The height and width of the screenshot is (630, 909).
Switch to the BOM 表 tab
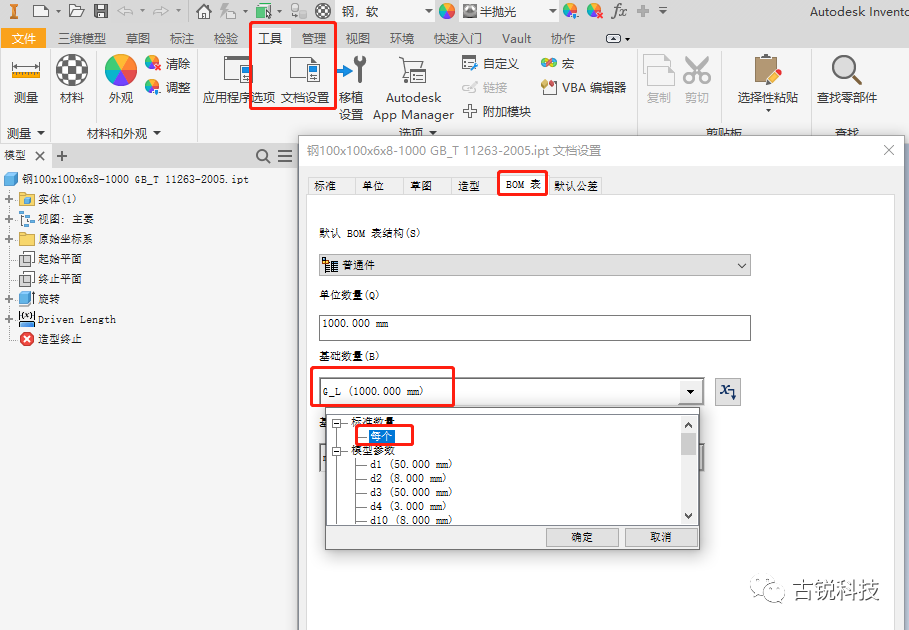tap(523, 184)
